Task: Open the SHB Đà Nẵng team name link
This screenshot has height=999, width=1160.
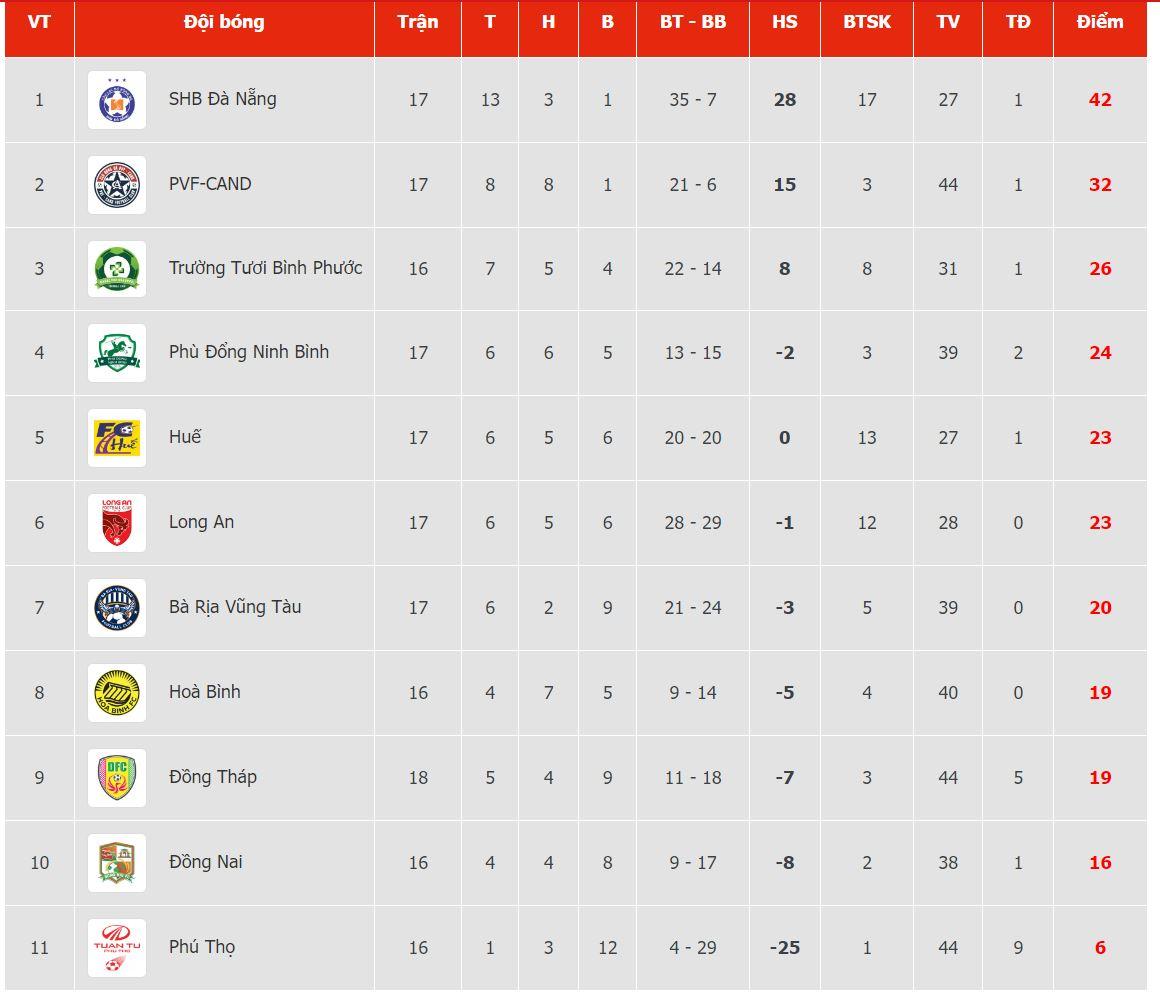Action: (222, 99)
